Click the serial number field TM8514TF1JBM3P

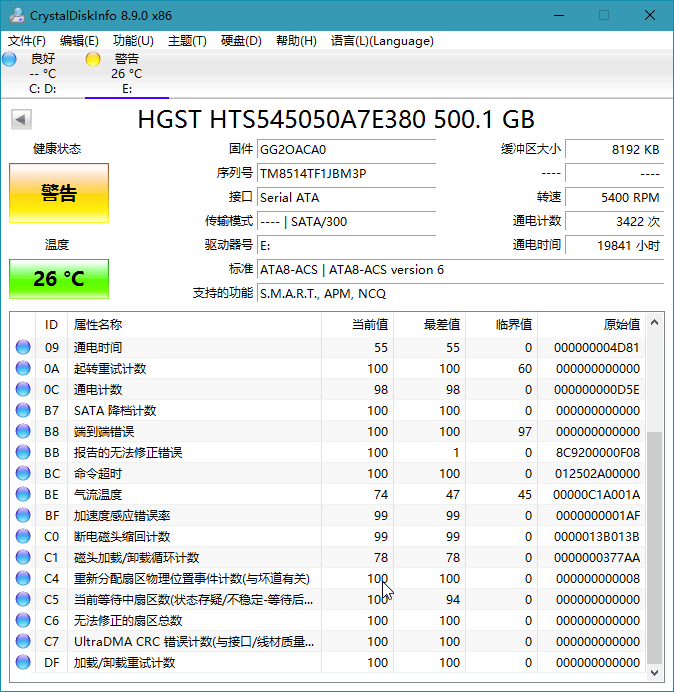click(x=346, y=173)
